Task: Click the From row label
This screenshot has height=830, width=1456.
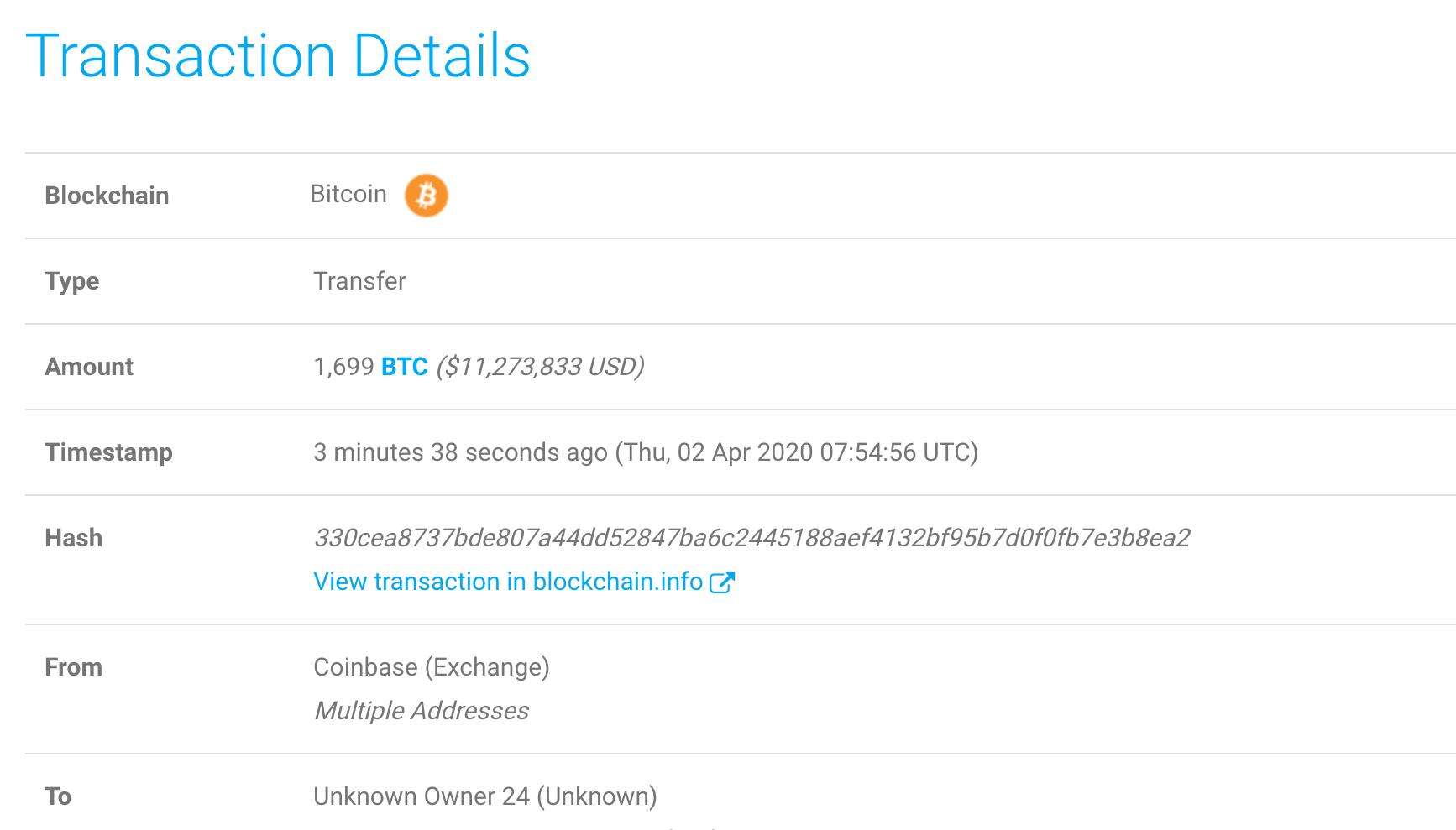Action: click(x=73, y=667)
